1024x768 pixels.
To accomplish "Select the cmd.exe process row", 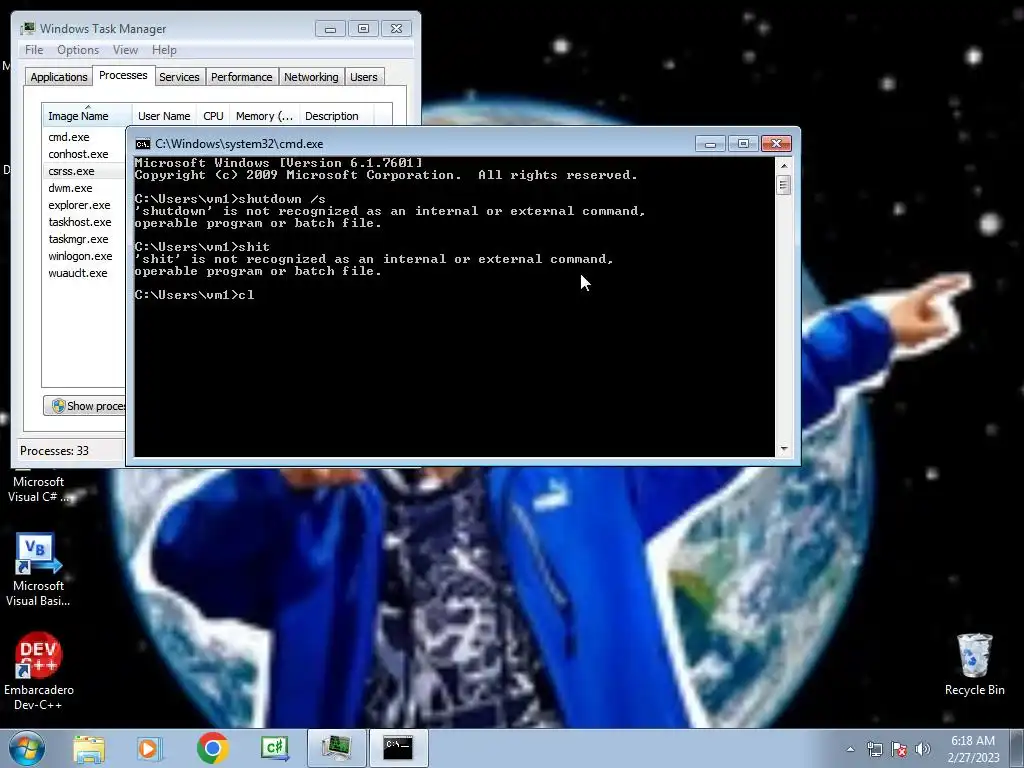I will (x=84, y=137).
